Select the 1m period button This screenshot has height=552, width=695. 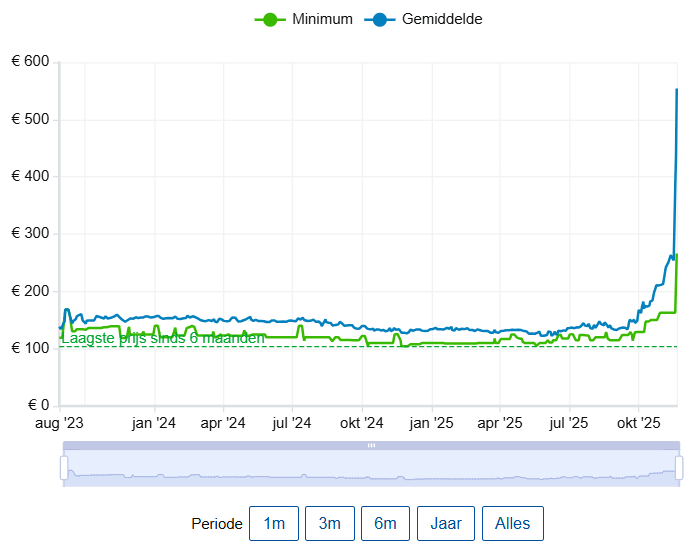(274, 523)
